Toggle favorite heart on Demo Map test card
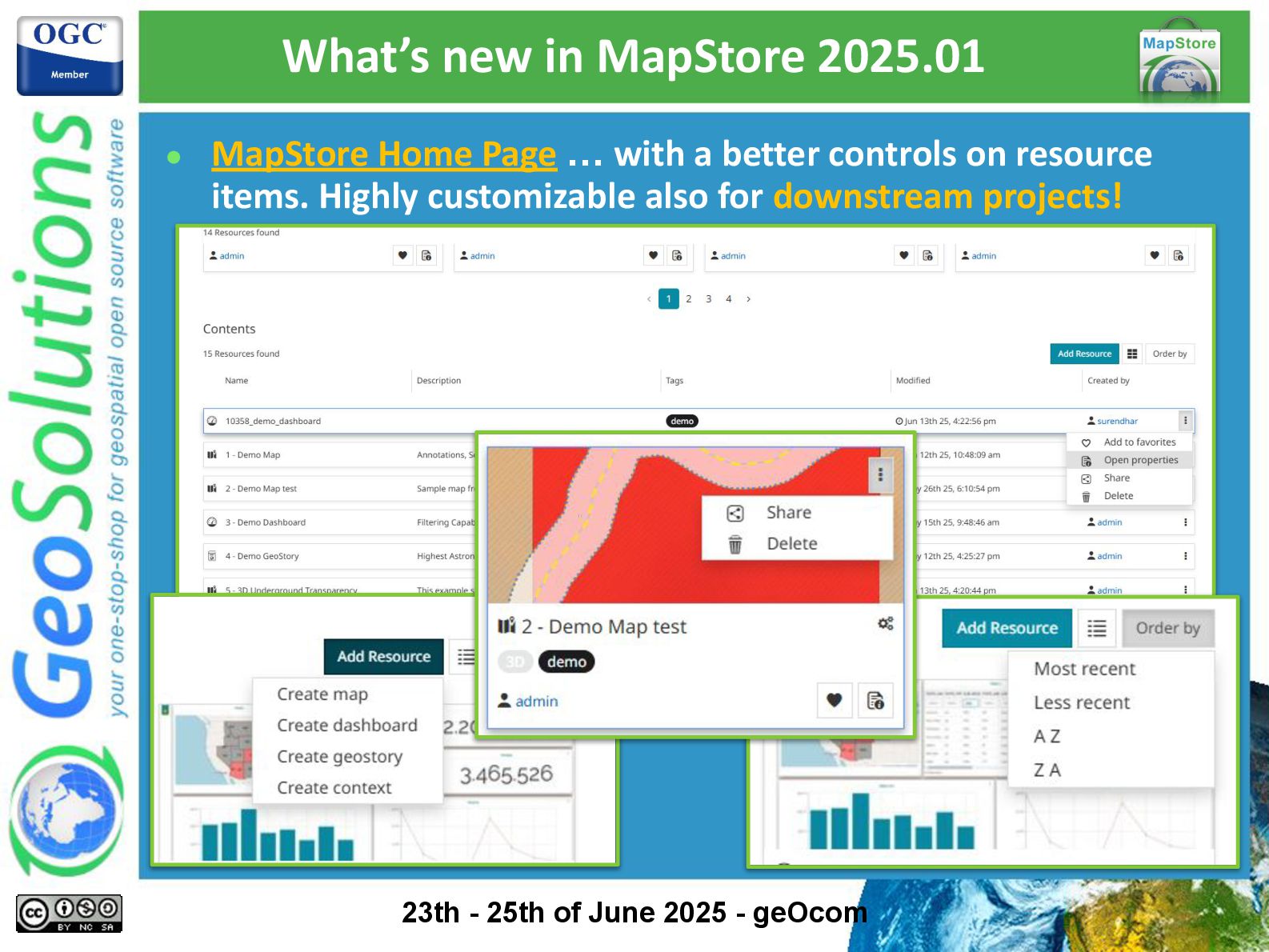The width and height of the screenshot is (1269, 952). 834,701
